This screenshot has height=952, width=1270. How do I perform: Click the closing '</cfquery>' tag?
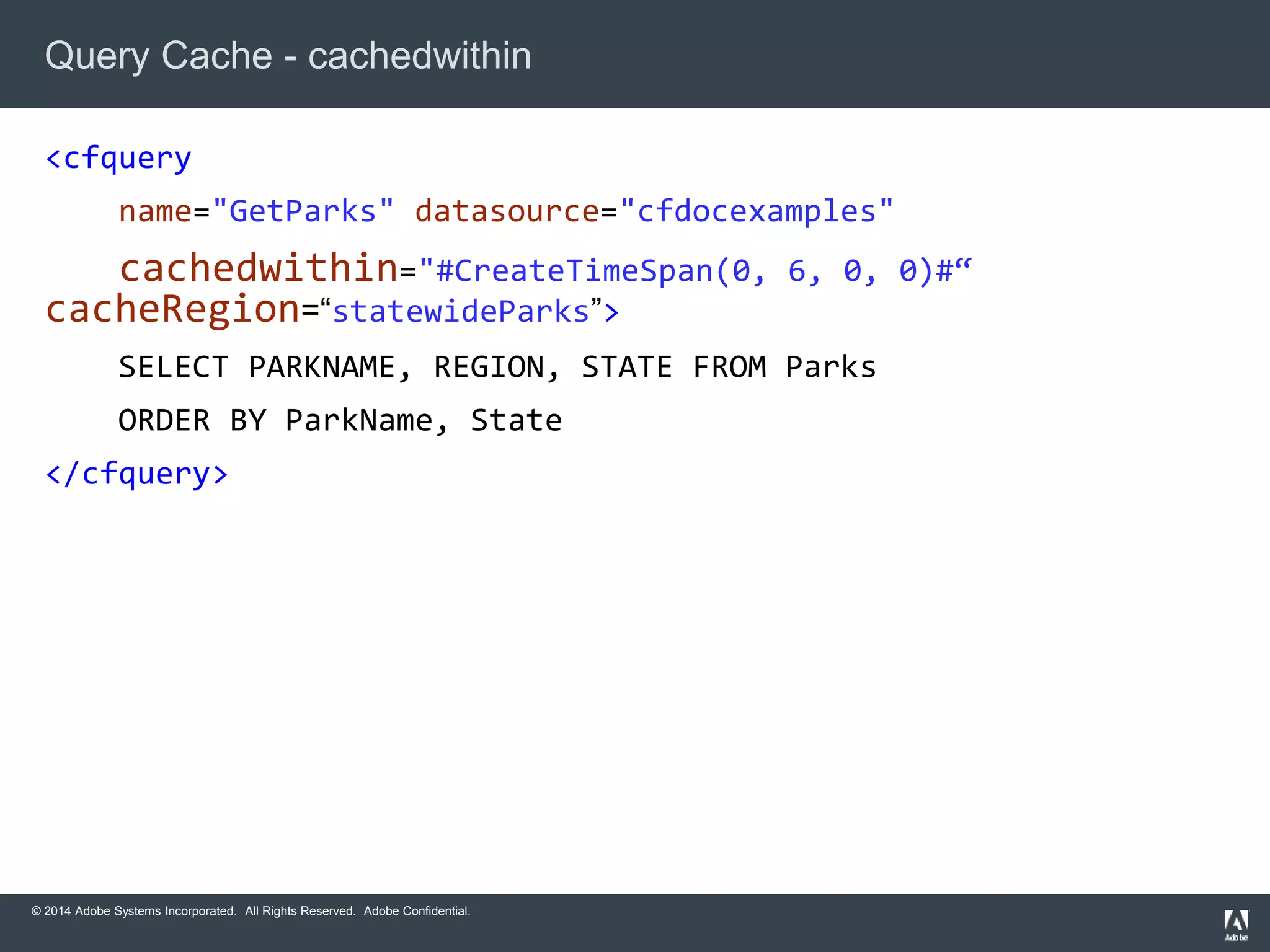coord(137,475)
